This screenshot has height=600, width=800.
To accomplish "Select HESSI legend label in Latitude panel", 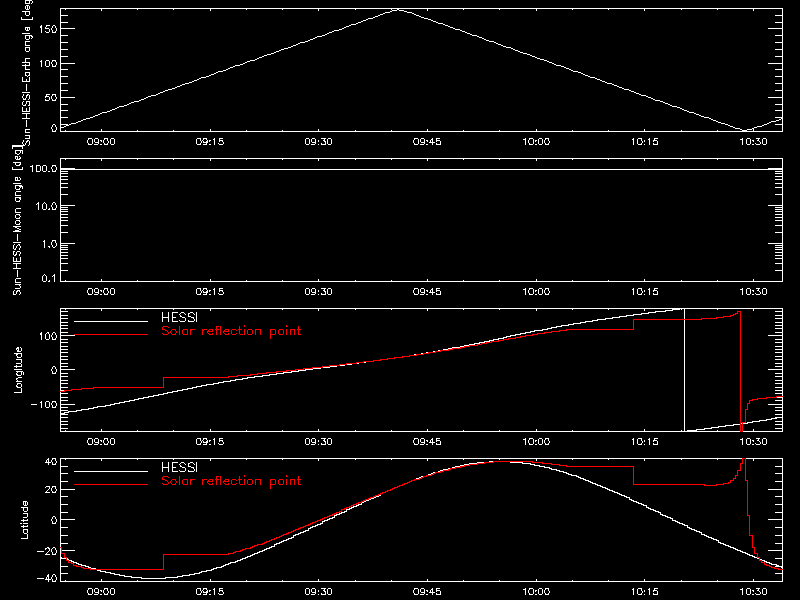I will 179,467.
